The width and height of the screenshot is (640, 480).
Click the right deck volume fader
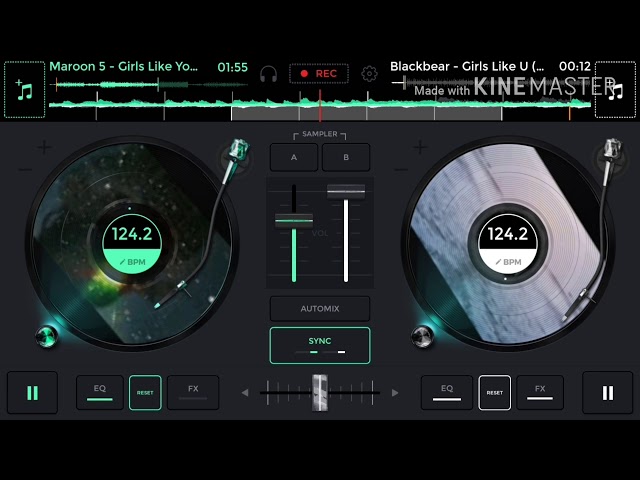[346, 191]
